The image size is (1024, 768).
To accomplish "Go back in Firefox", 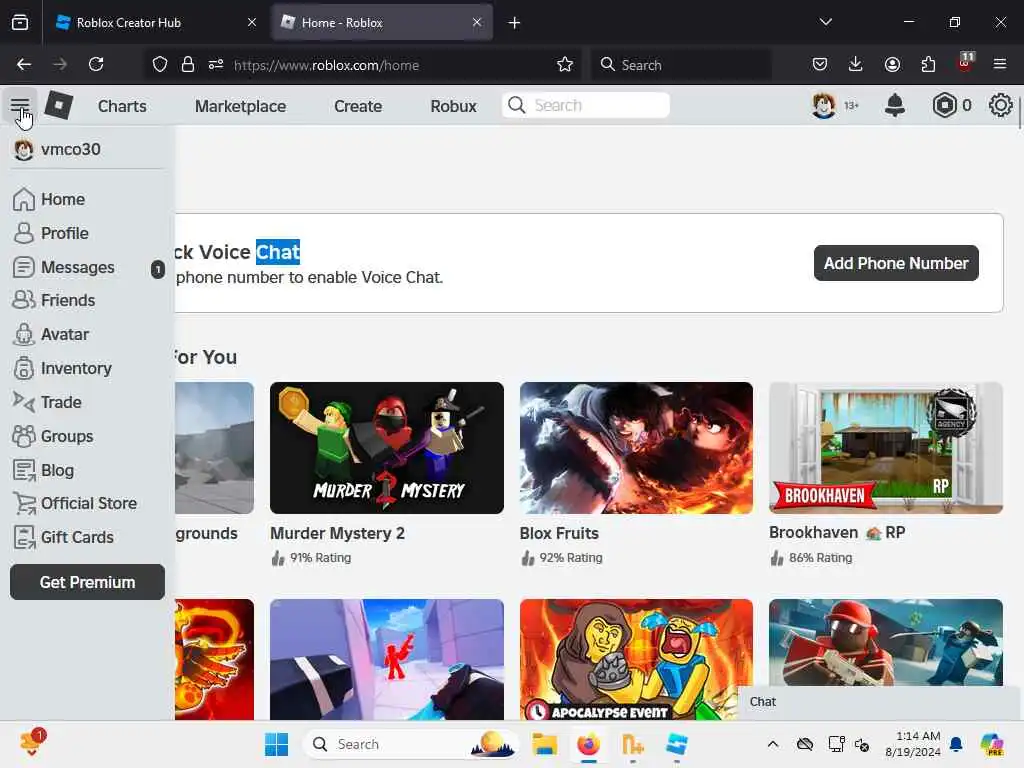I will [x=24, y=64].
